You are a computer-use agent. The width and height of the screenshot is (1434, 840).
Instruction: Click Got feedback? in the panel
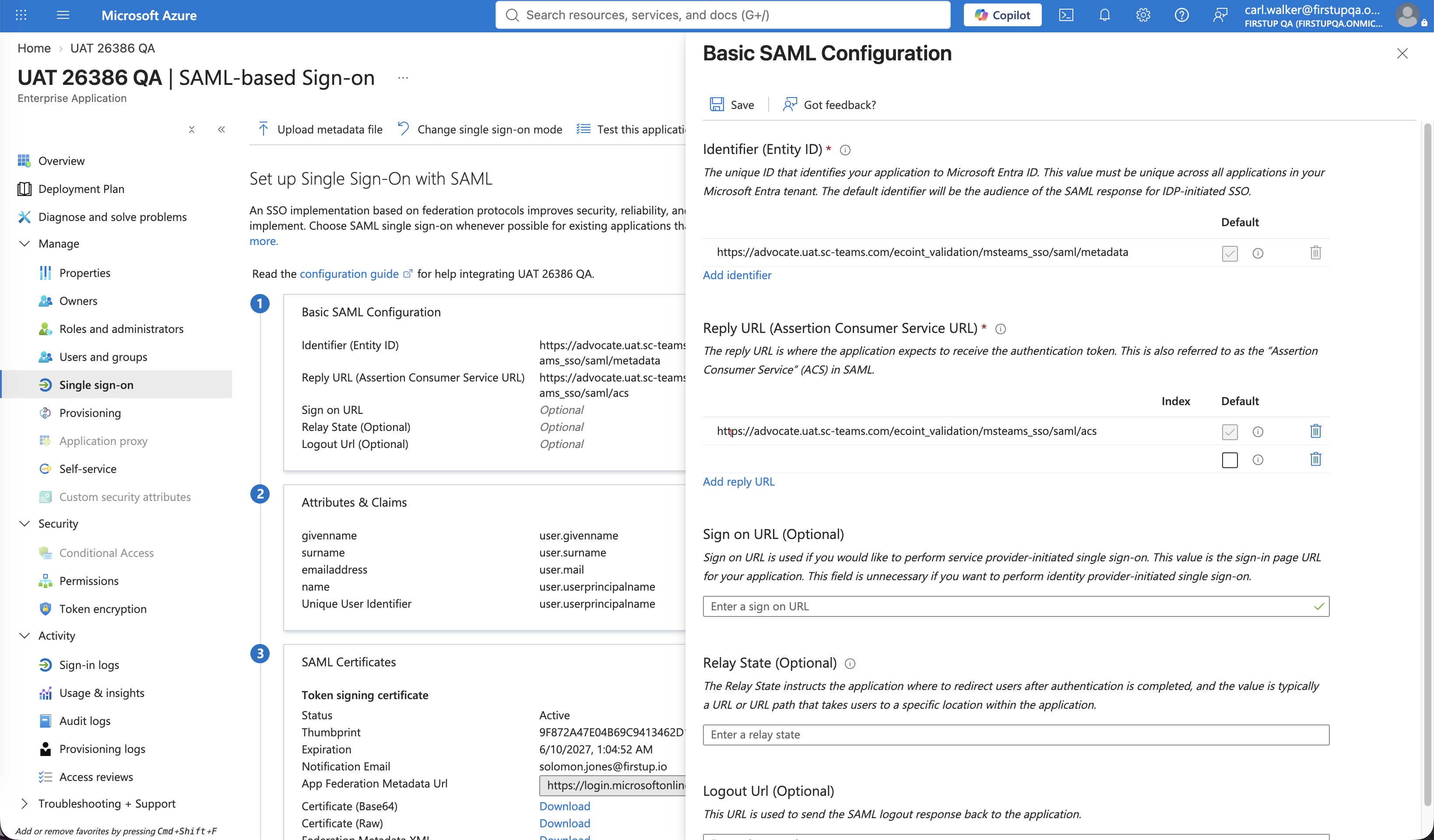pos(829,105)
